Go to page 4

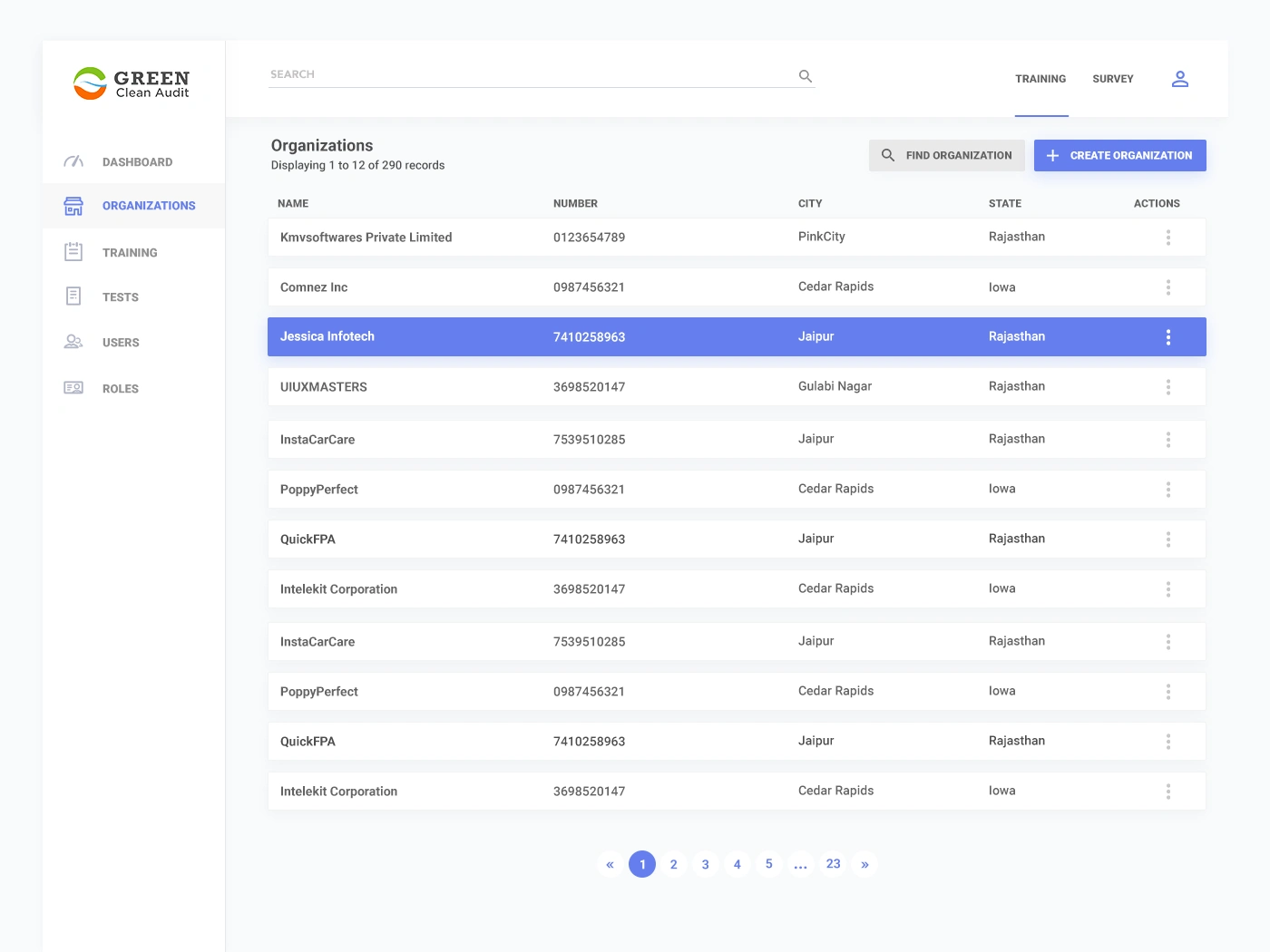pos(738,864)
